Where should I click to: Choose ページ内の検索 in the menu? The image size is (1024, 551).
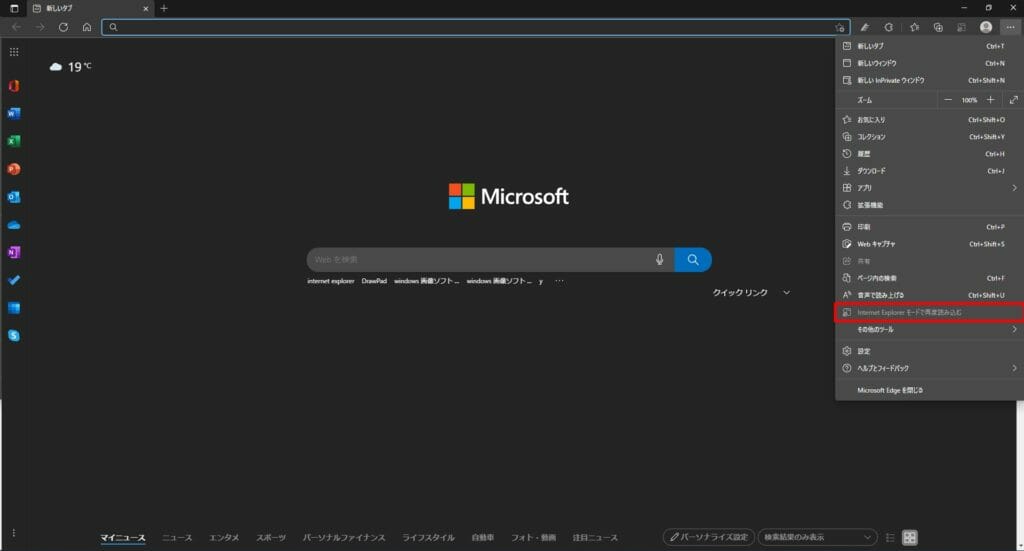pos(929,278)
